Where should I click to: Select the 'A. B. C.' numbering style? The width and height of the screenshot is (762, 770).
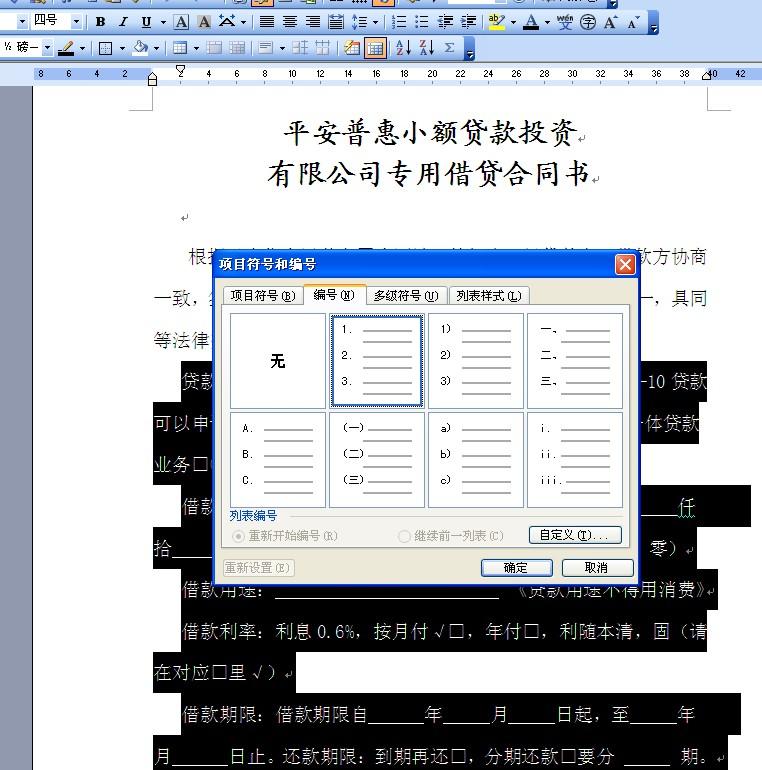click(277, 460)
